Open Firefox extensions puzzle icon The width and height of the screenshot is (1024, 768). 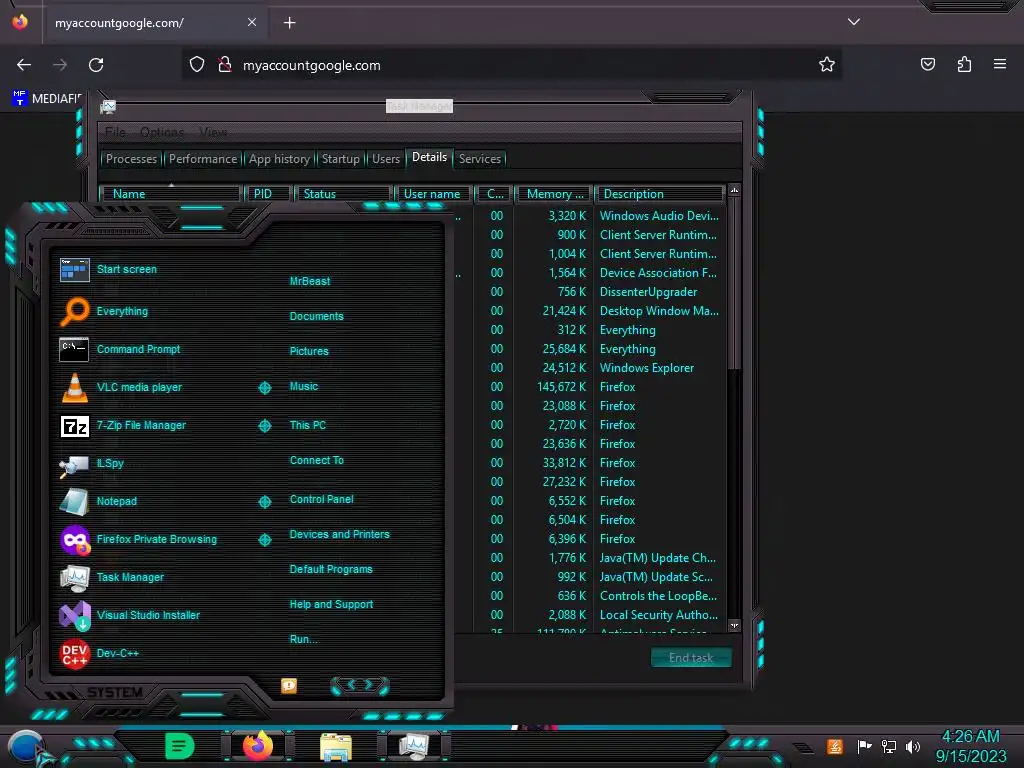pyautogui.click(x=964, y=64)
